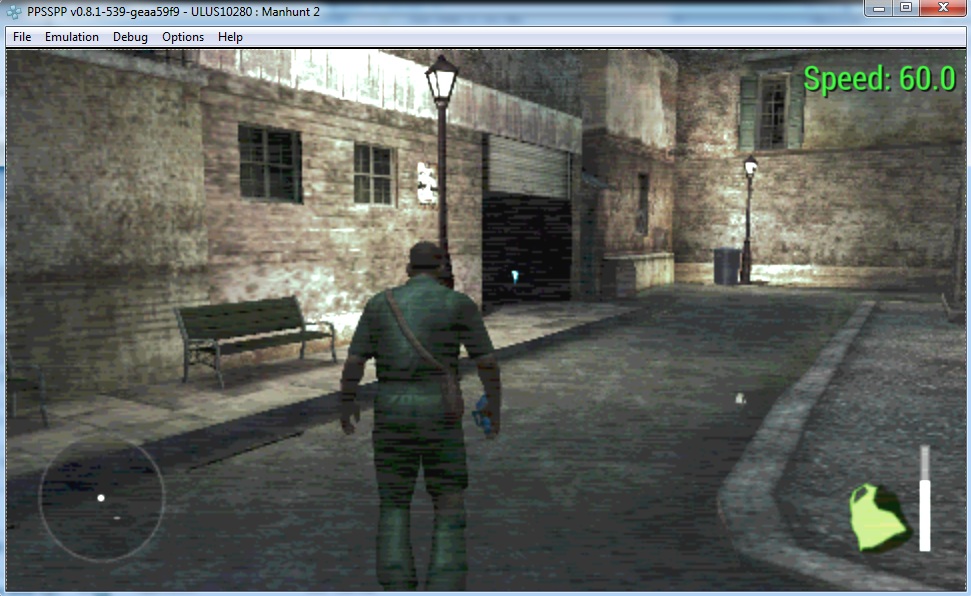Click the white poster on the brick wall
The width and height of the screenshot is (971, 596).
pyautogui.click(x=427, y=184)
